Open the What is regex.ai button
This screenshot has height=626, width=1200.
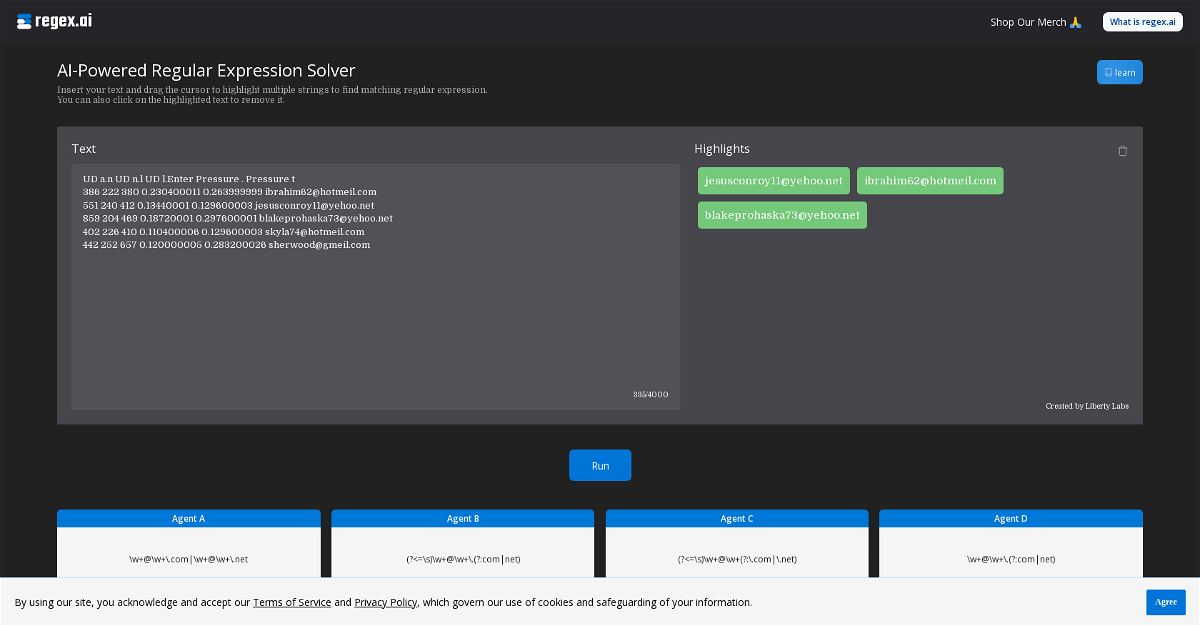tap(1142, 22)
